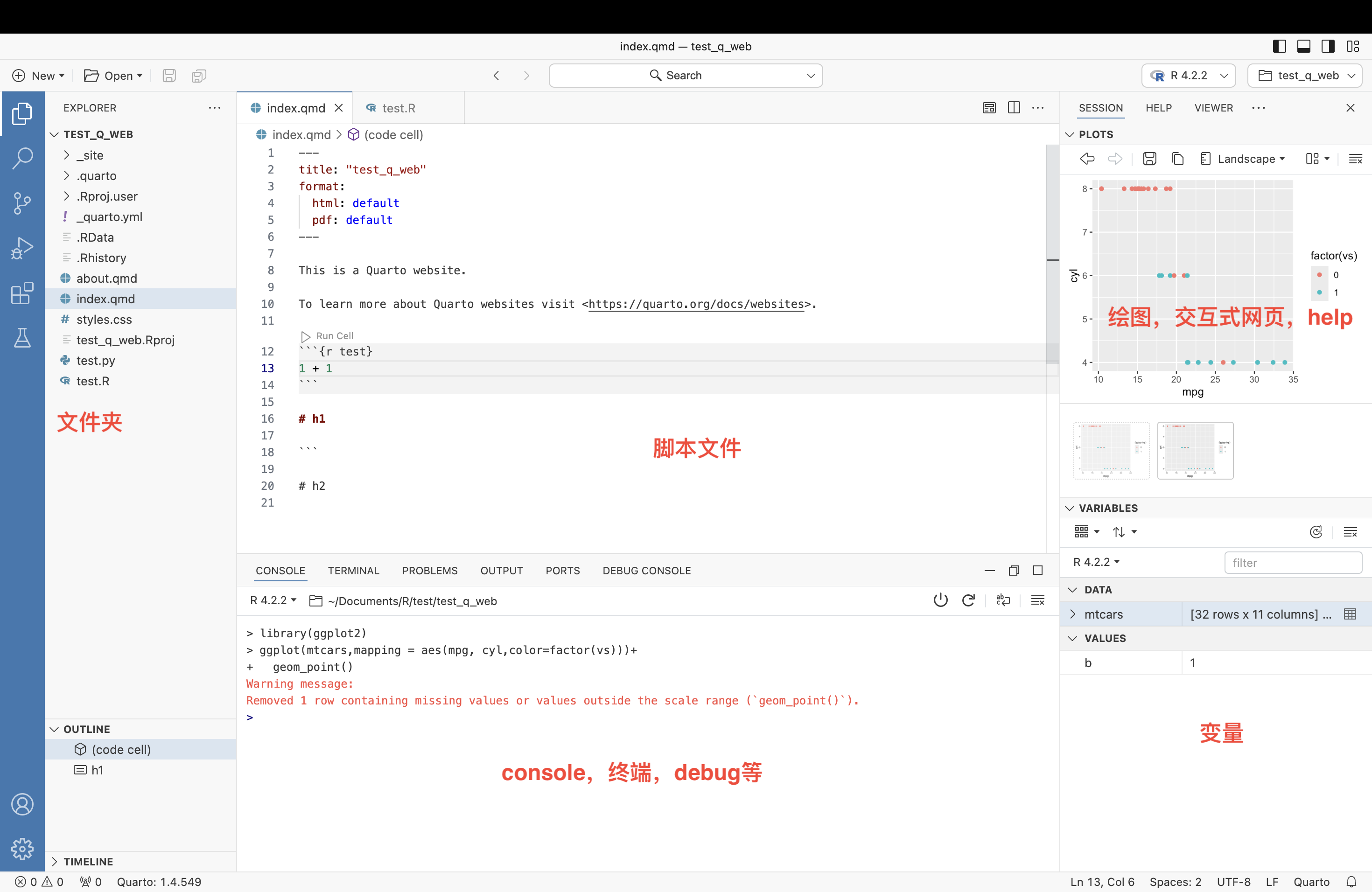Shut down the R console with power icon
Image resolution: width=1372 pixels, height=892 pixels.
pos(940,600)
